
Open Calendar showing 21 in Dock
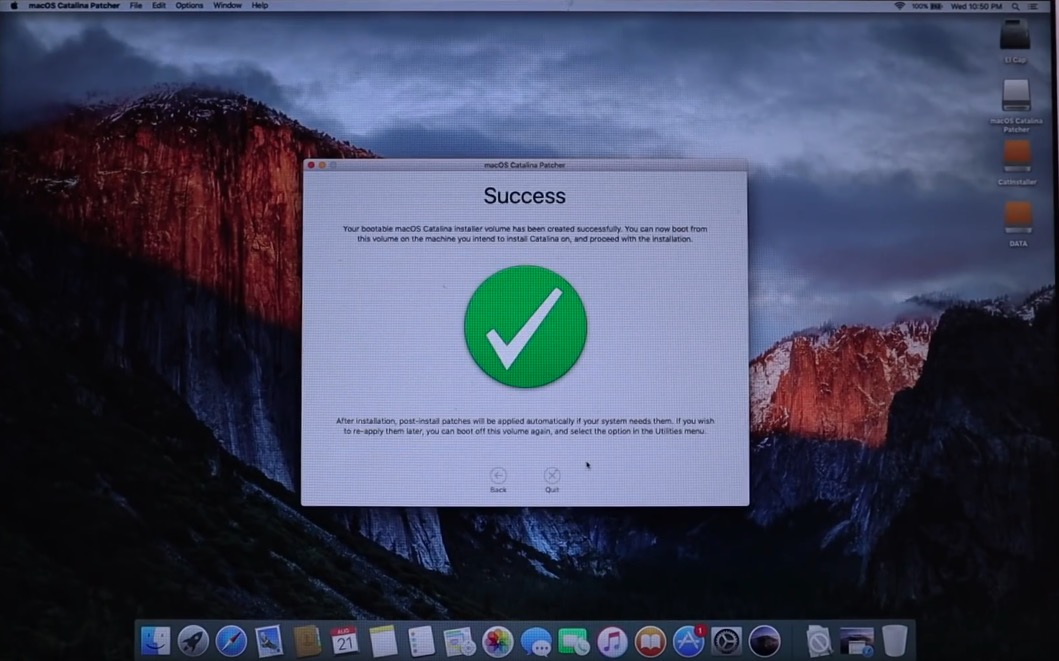click(x=344, y=640)
